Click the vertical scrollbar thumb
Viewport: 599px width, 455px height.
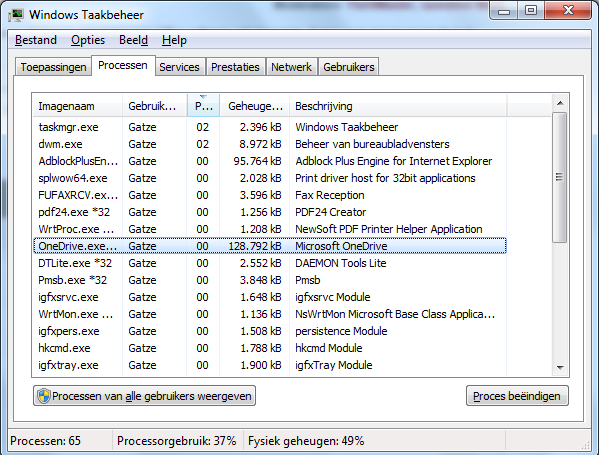(560, 177)
